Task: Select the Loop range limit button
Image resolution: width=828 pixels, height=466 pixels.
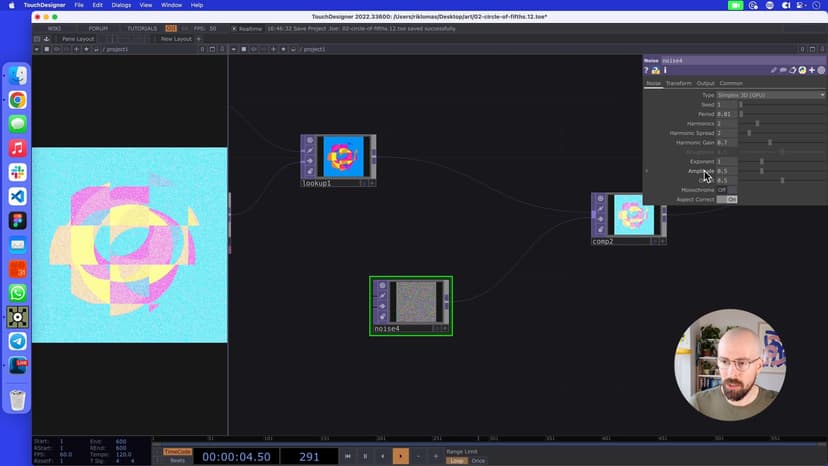Action: coord(456,460)
